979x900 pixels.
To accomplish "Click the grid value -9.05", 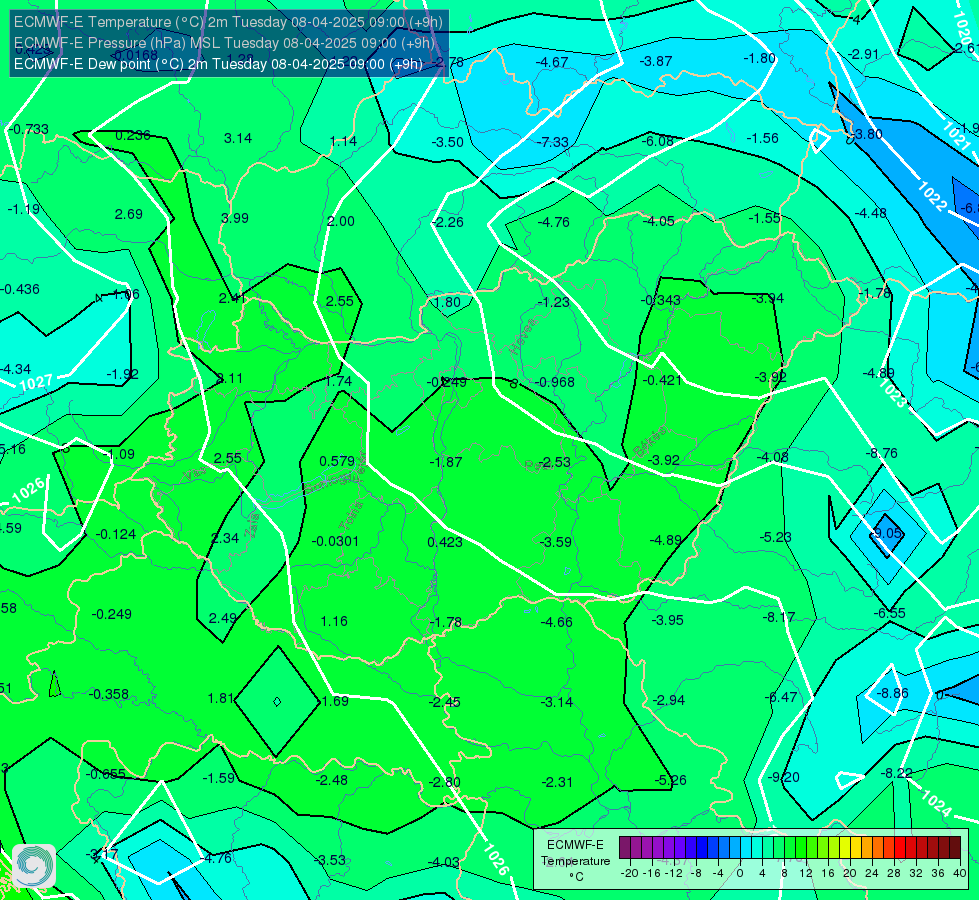I will click(x=887, y=533).
